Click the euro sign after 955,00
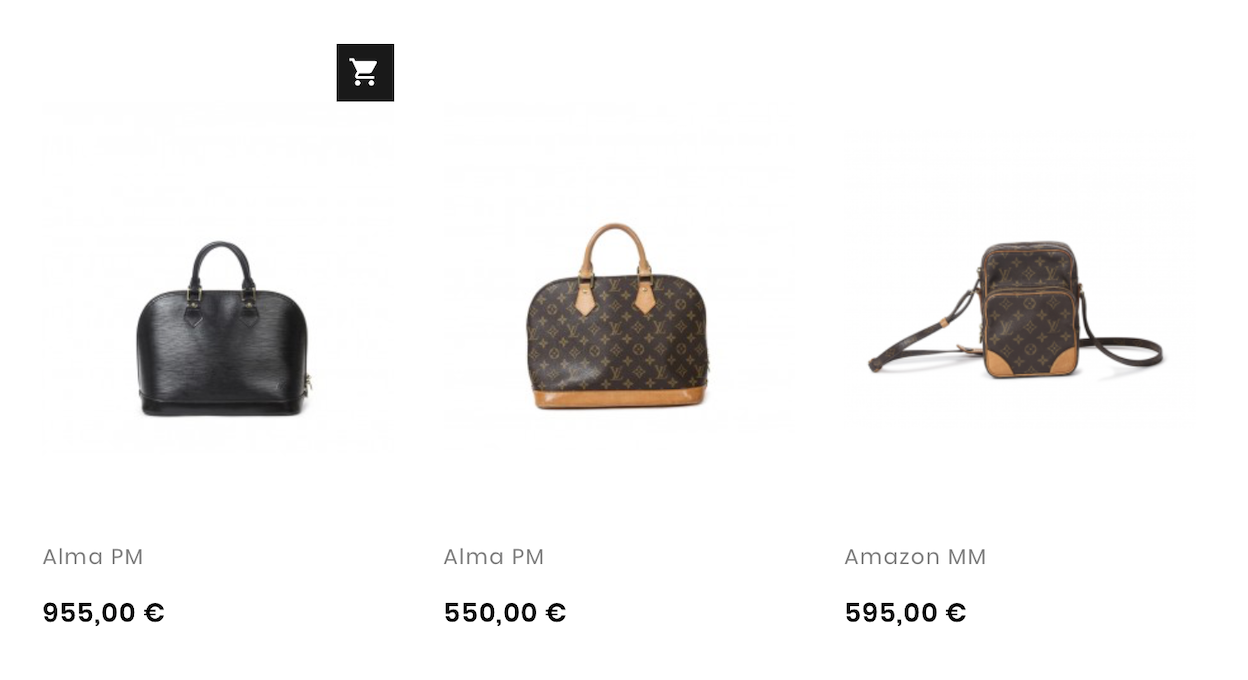Image resolution: width=1248 pixels, height=680 pixels. pos(154,613)
